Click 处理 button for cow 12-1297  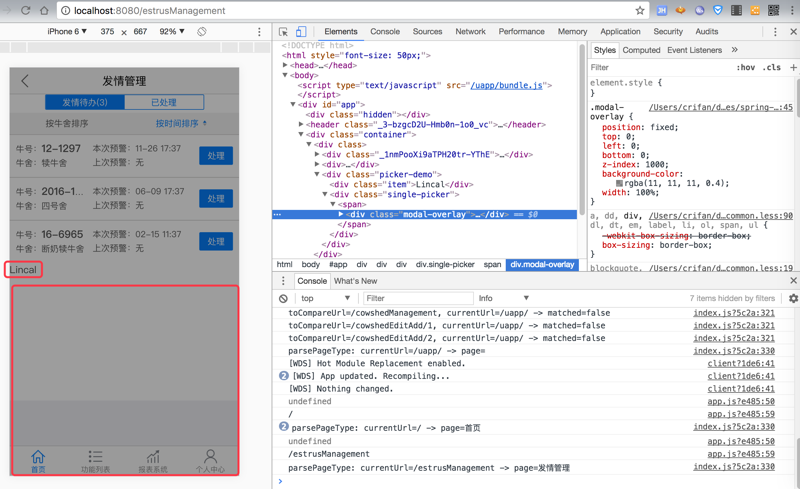pos(216,156)
